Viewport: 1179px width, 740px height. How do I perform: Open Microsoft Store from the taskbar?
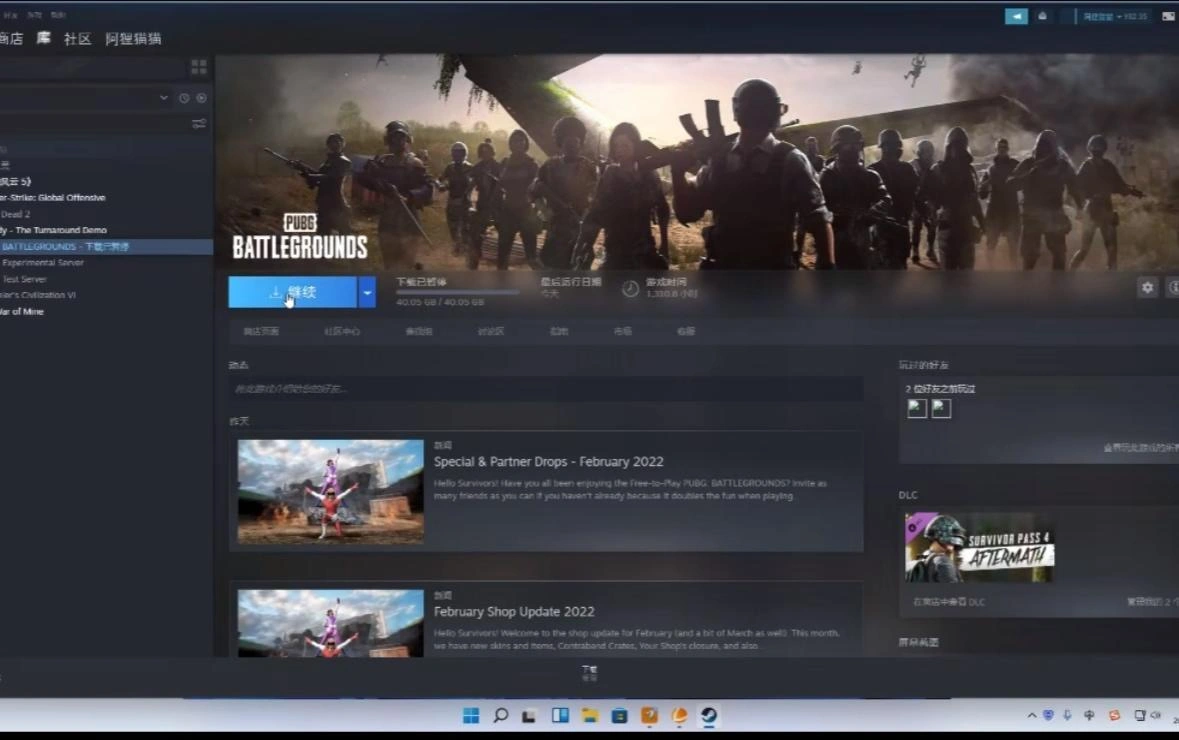(620, 715)
